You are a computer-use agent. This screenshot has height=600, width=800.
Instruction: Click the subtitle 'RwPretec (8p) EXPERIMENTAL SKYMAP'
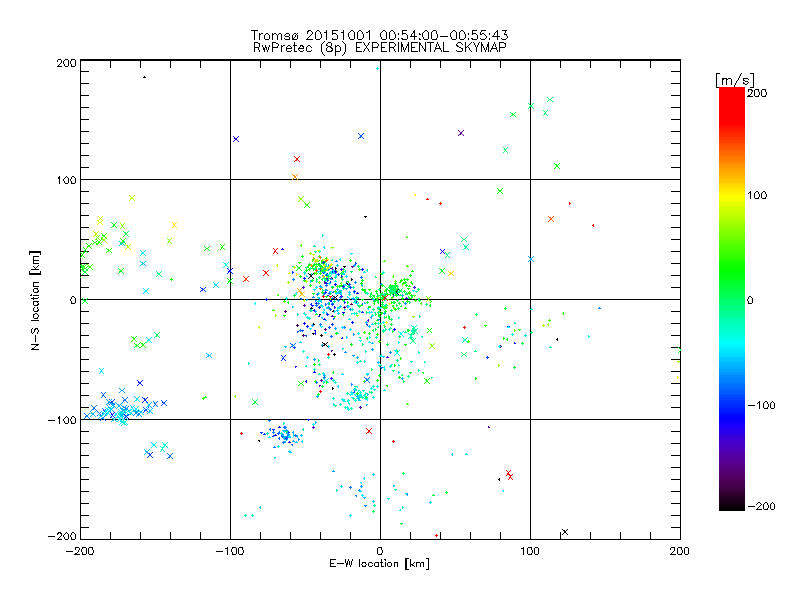380,48
